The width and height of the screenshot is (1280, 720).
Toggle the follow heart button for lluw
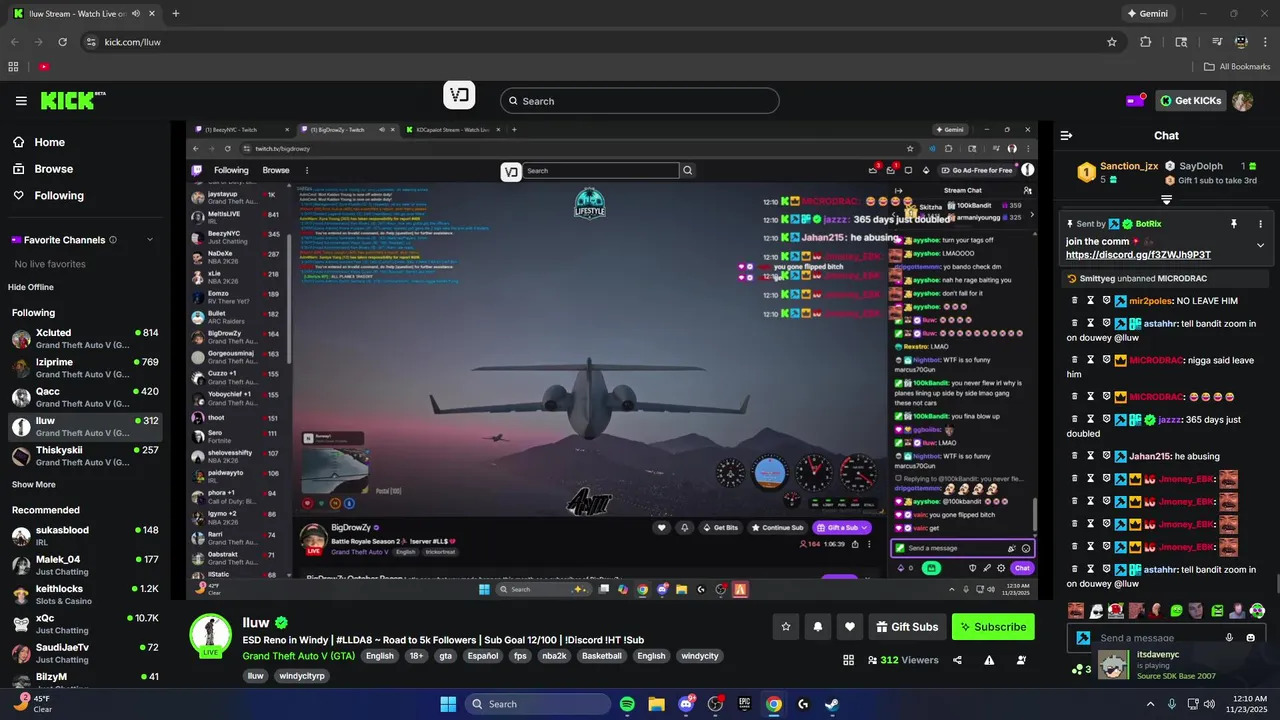click(850, 627)
